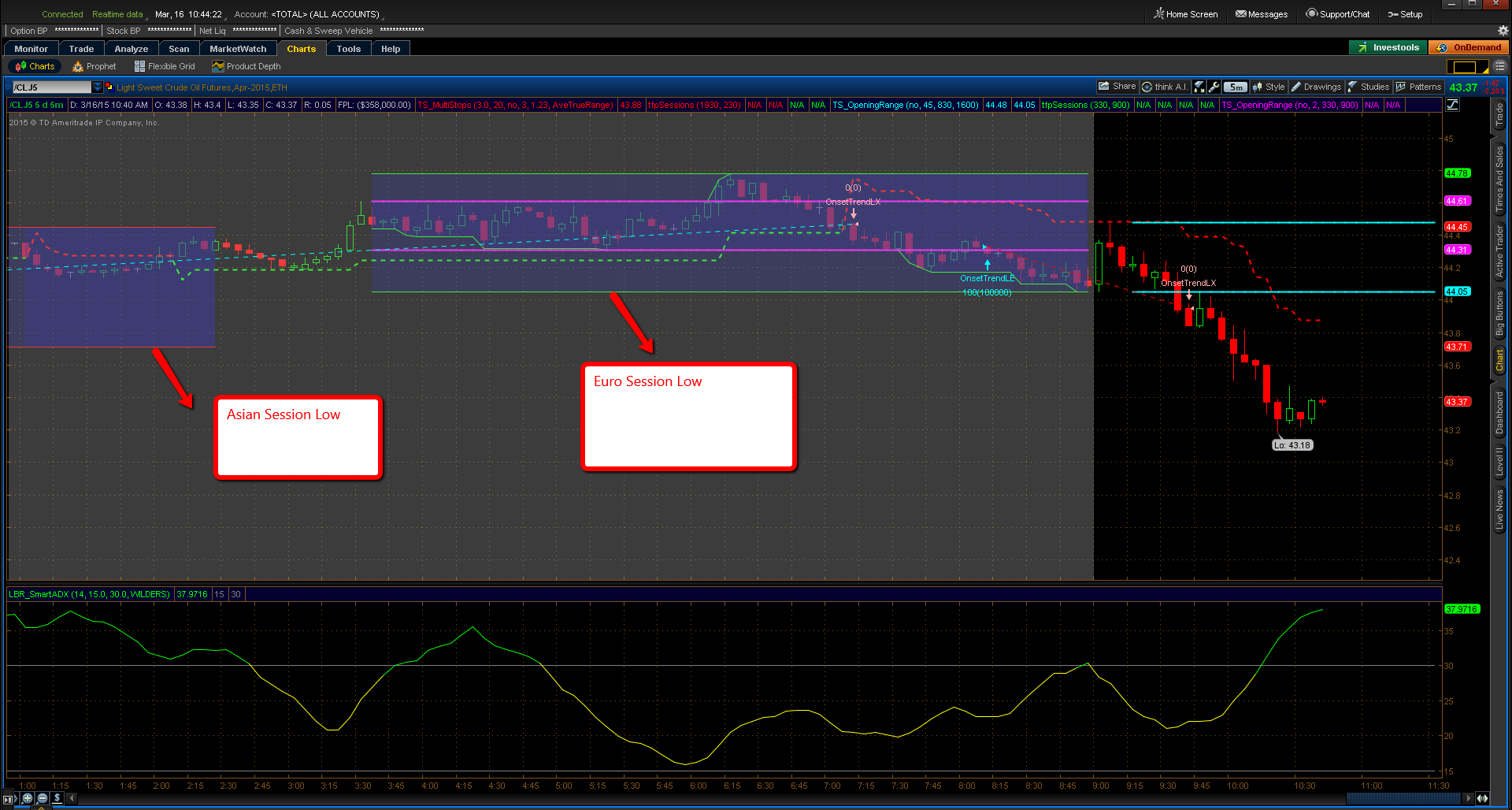Image resolution: width=1512 pixels, height=810 pixels.
Task: Toggle the dollar sign axis button
Action: click(x=57, y=798)
